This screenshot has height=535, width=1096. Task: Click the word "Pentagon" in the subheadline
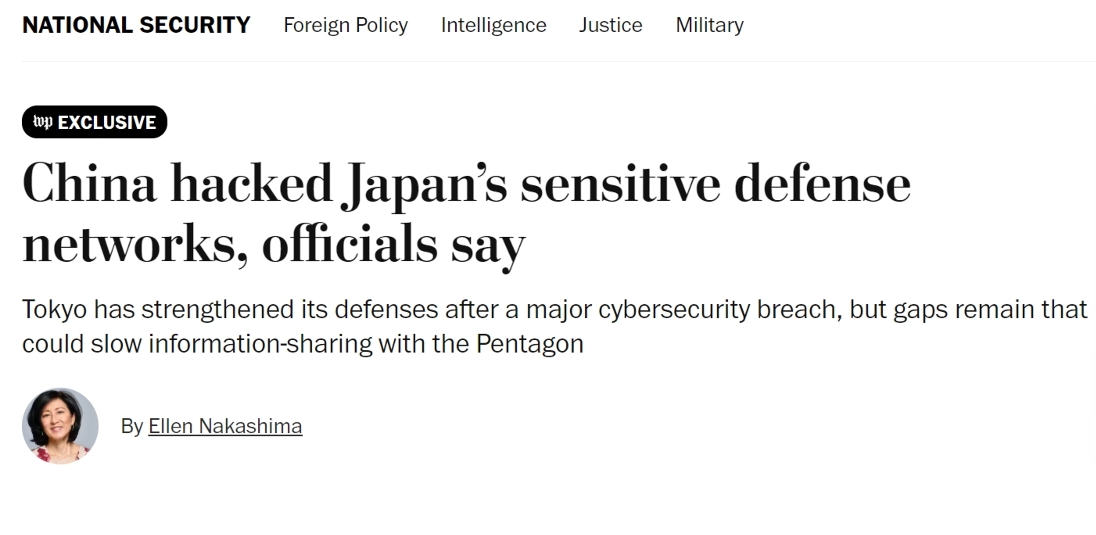(x=529, y=344)
